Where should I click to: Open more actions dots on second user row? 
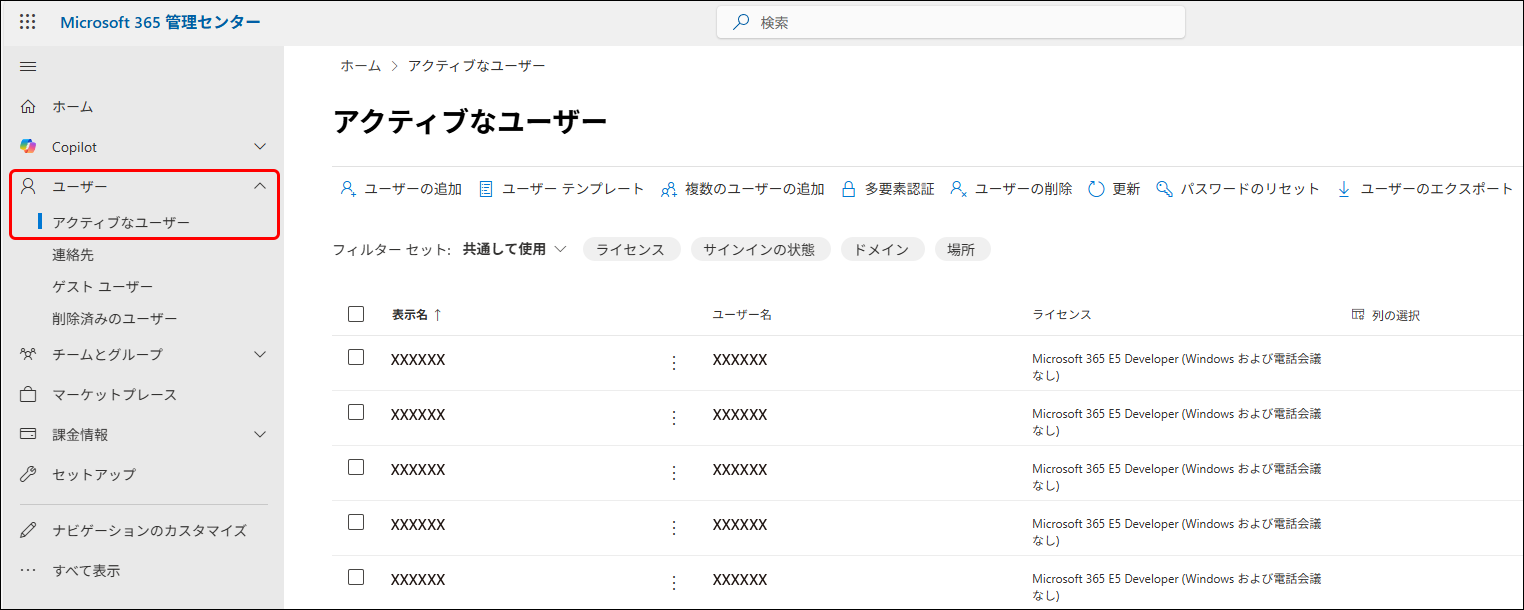point(673,418)
